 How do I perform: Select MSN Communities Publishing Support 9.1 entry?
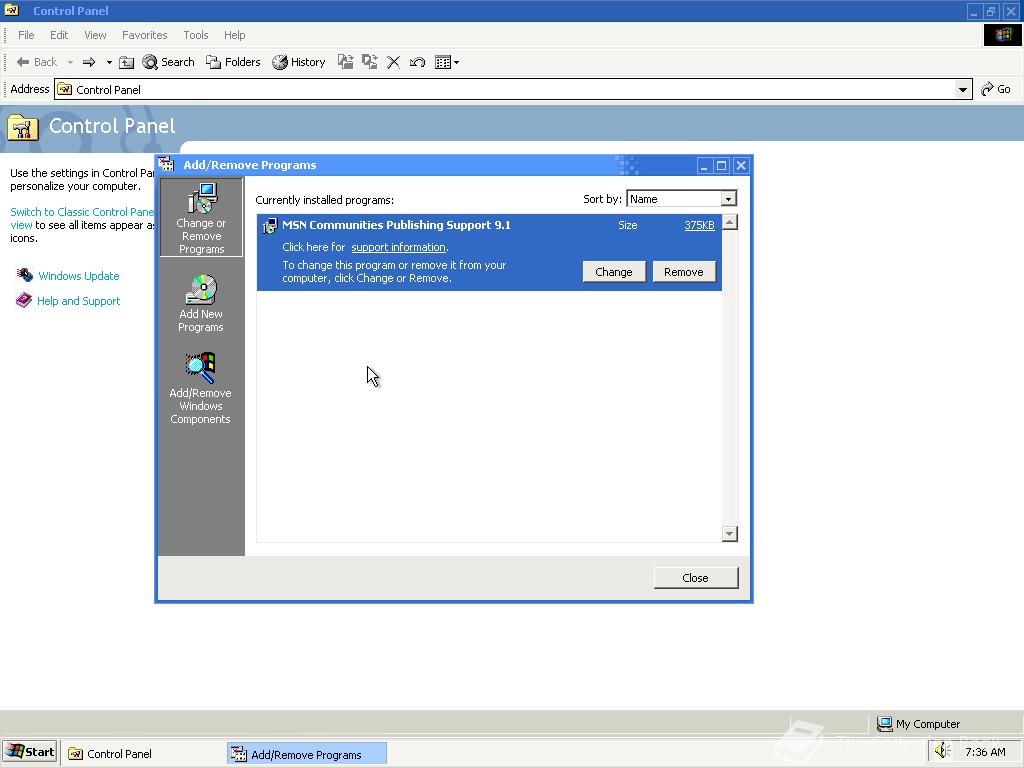click(x=489, y=252)
